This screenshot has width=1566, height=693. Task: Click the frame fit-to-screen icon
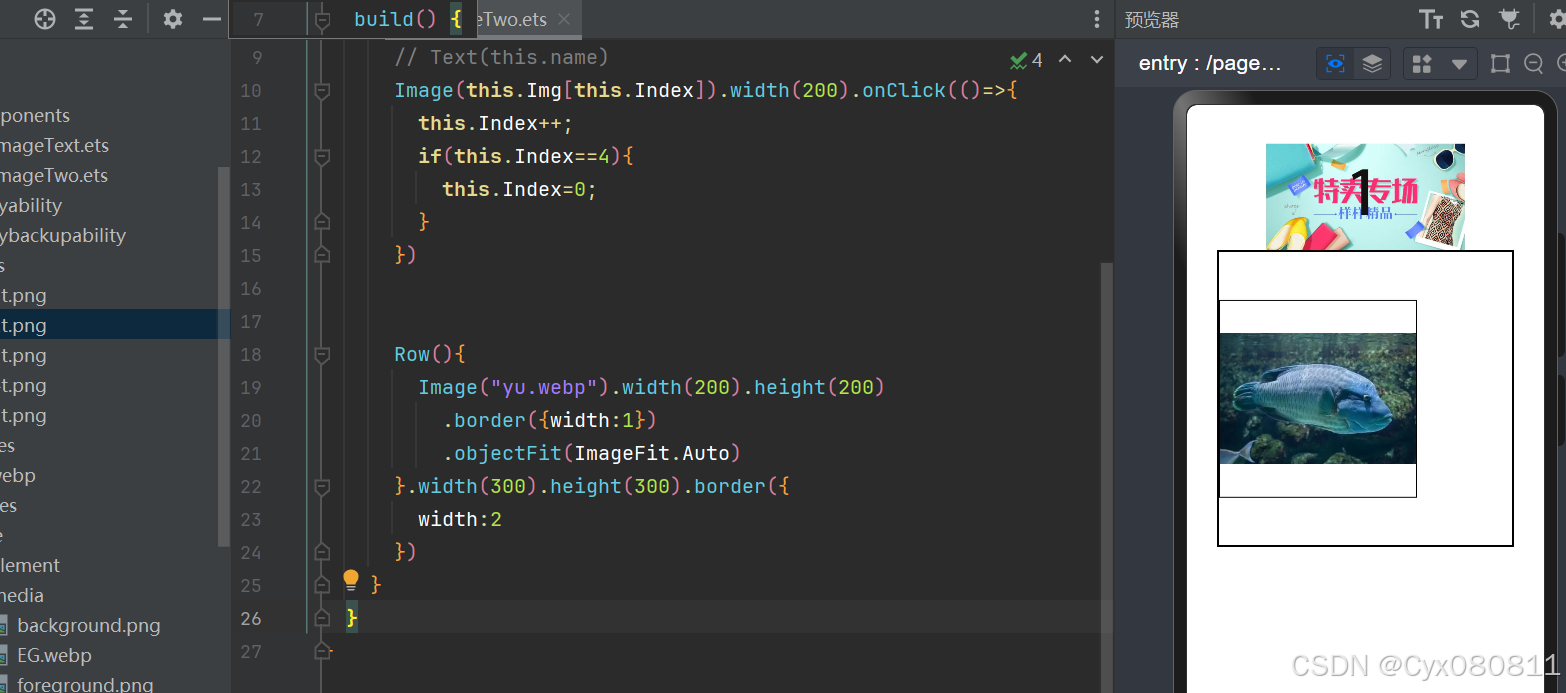pyautogui.click(x=1500, y=64)
